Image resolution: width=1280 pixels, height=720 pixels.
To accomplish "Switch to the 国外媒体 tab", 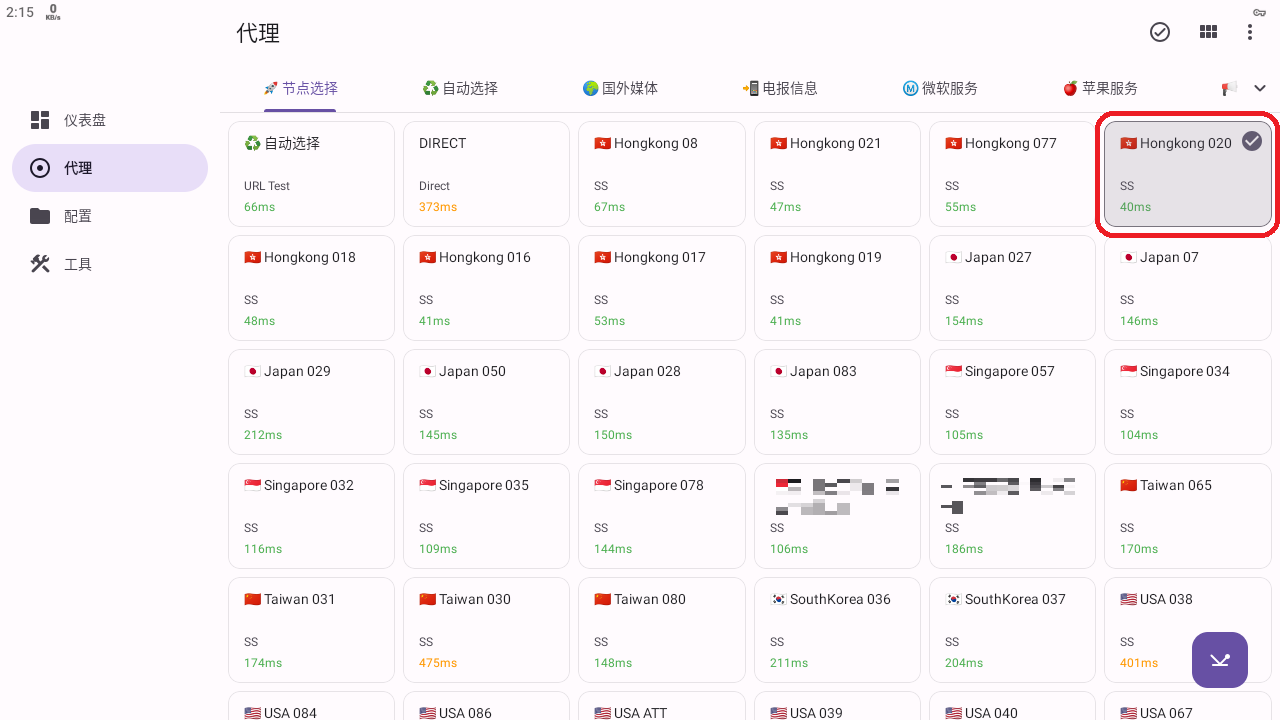I will pos(620,88).
